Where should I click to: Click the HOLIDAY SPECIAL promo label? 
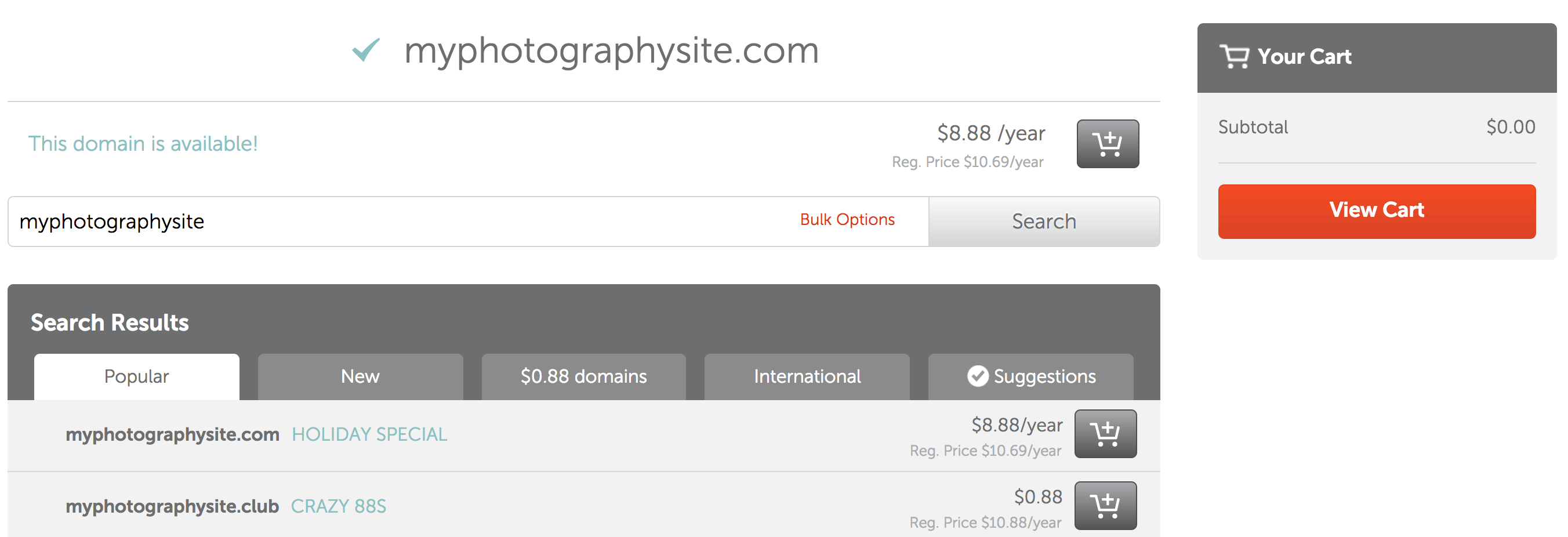point(369,435)
